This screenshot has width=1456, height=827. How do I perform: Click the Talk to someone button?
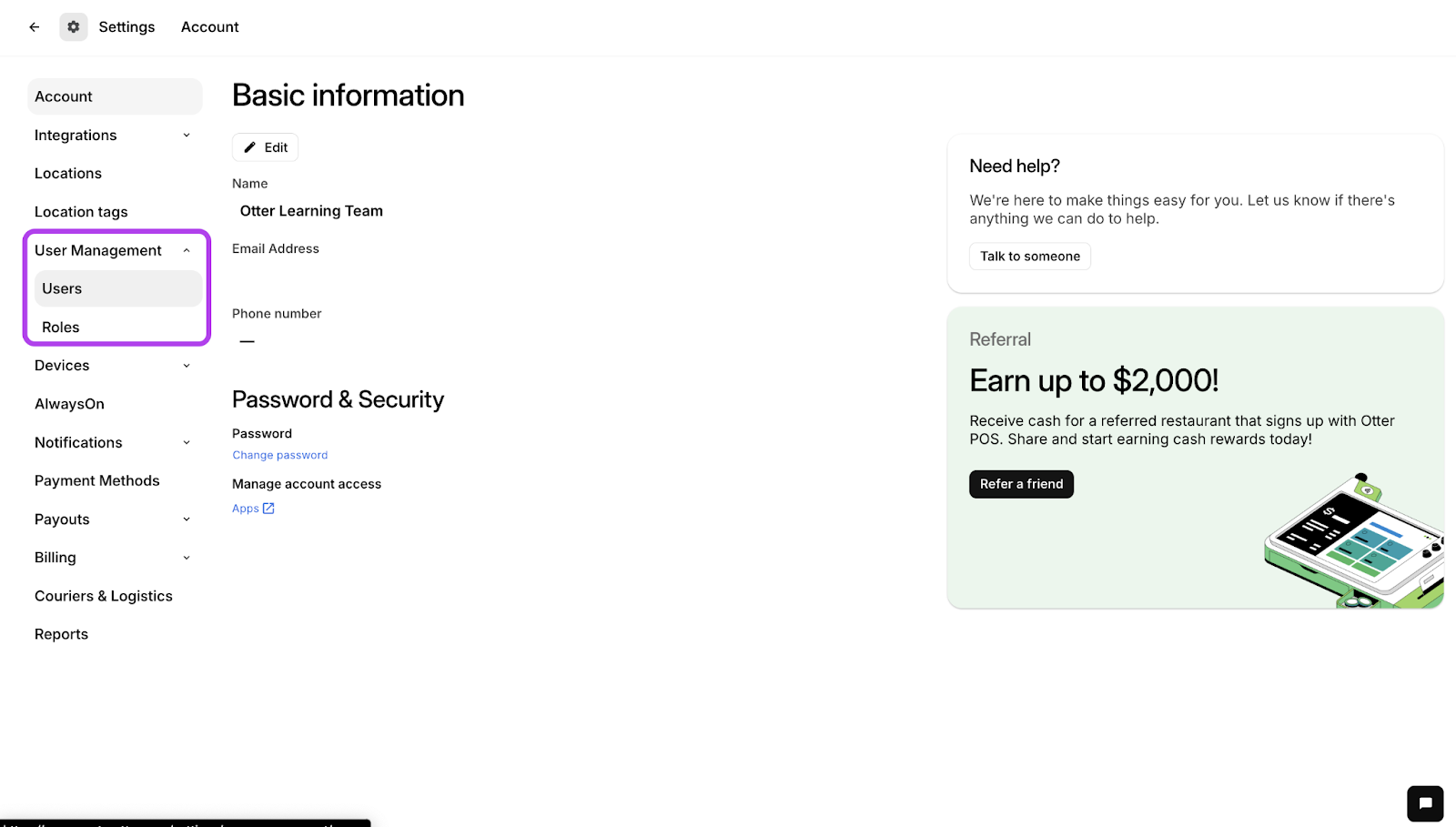pyautogui.click(x=1029, y=257)
